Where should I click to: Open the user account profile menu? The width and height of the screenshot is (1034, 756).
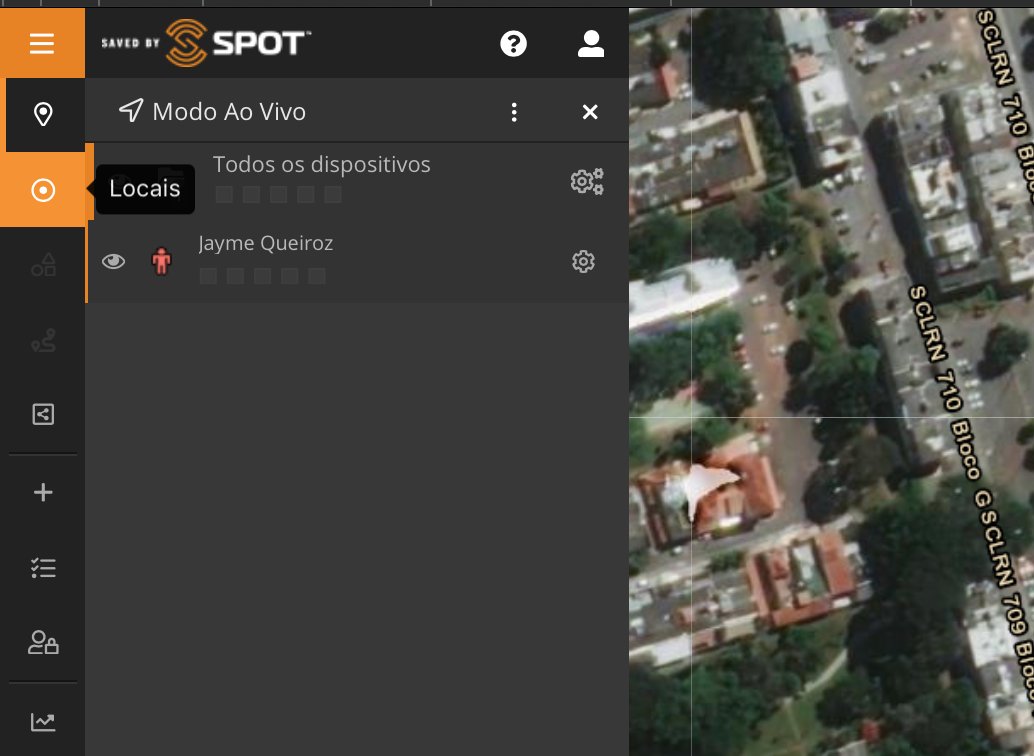tap(591, 44)
